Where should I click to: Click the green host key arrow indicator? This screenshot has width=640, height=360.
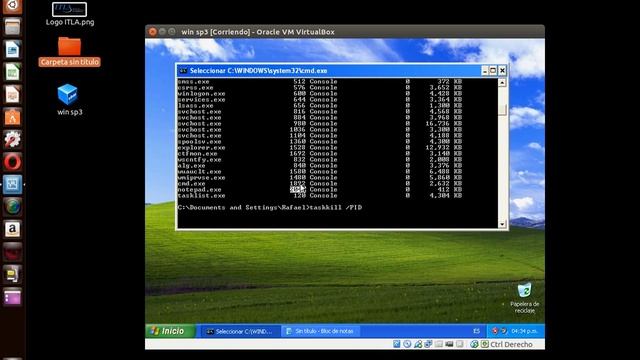pyautogui.click(x=484, y=344)
